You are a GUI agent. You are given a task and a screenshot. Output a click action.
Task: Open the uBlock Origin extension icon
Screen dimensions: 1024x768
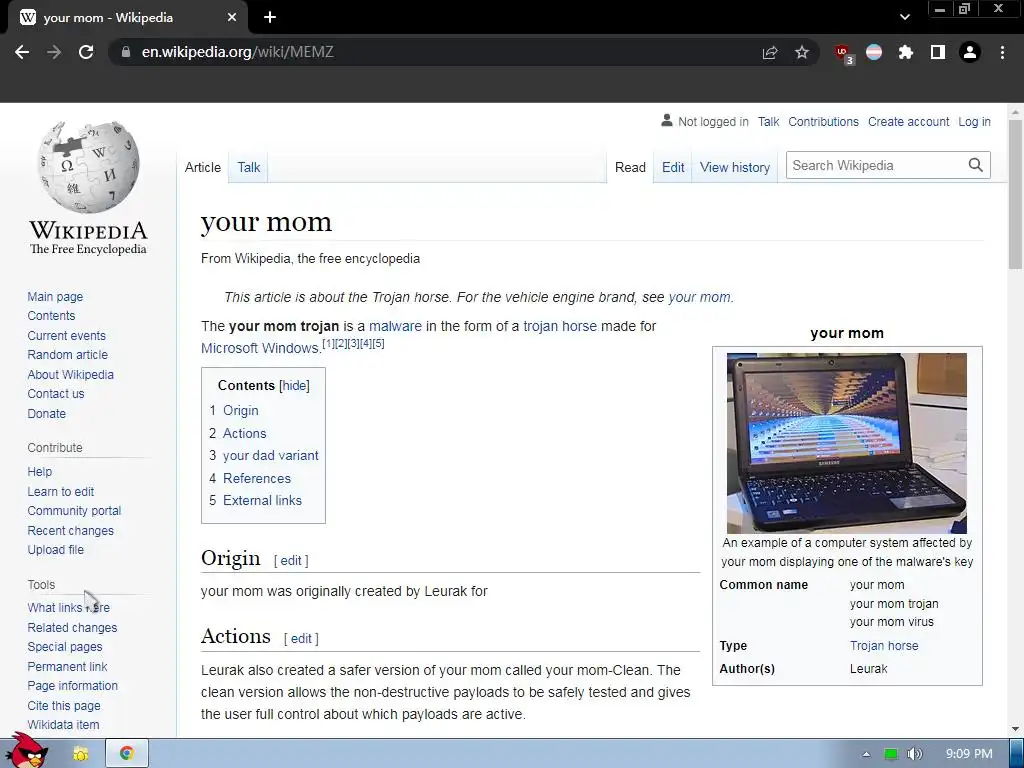tap(844, 54)
